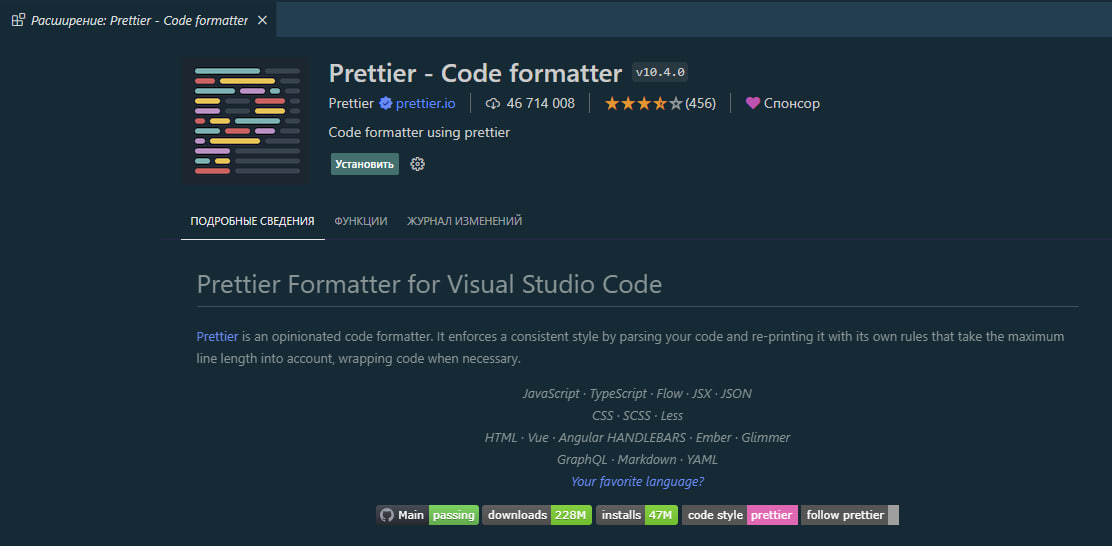Open the ЖУРНАЛ ИЗМЕНЕНИЙ tab

[x=465, y=221]
